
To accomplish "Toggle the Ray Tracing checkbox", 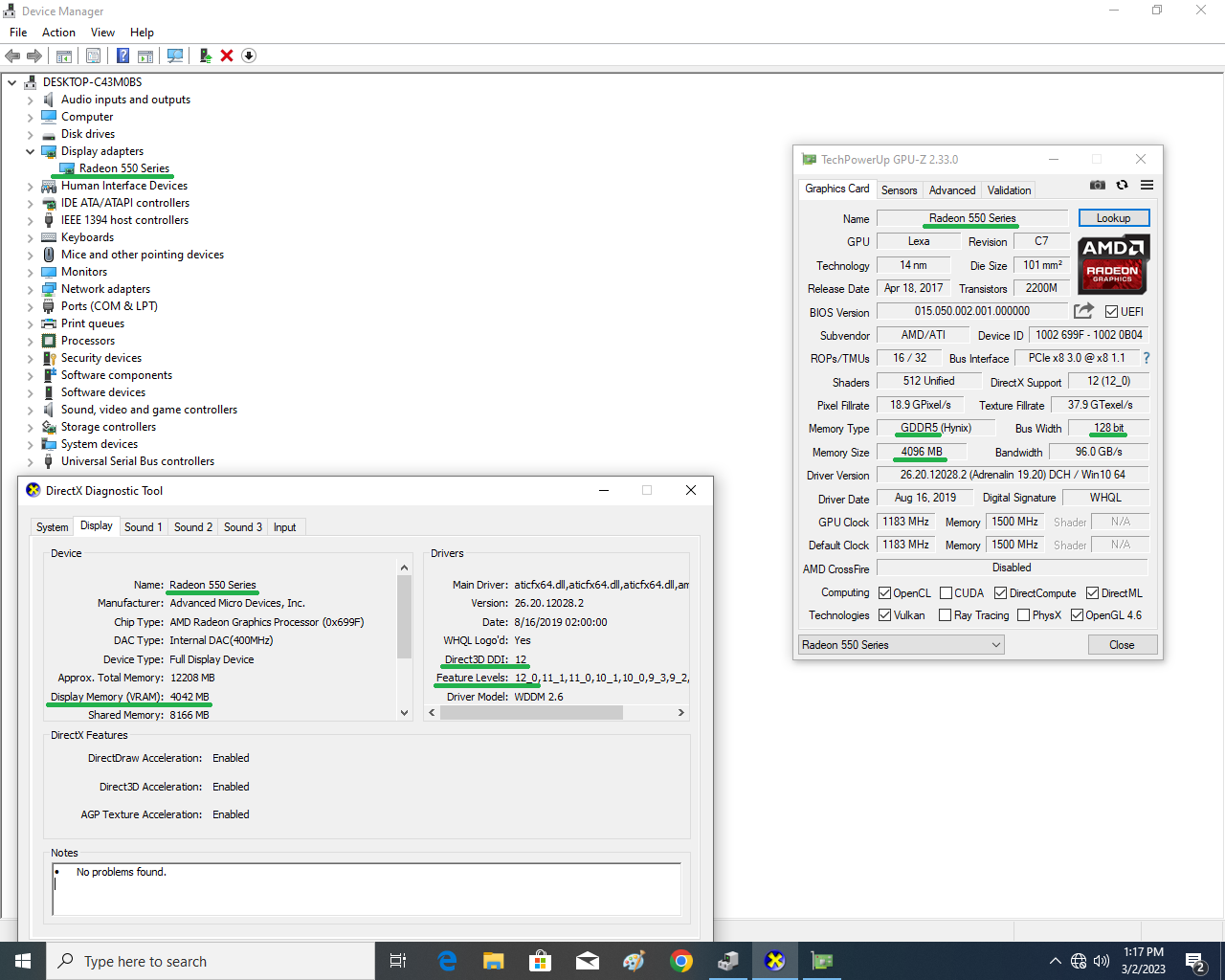I will [946, 615].
